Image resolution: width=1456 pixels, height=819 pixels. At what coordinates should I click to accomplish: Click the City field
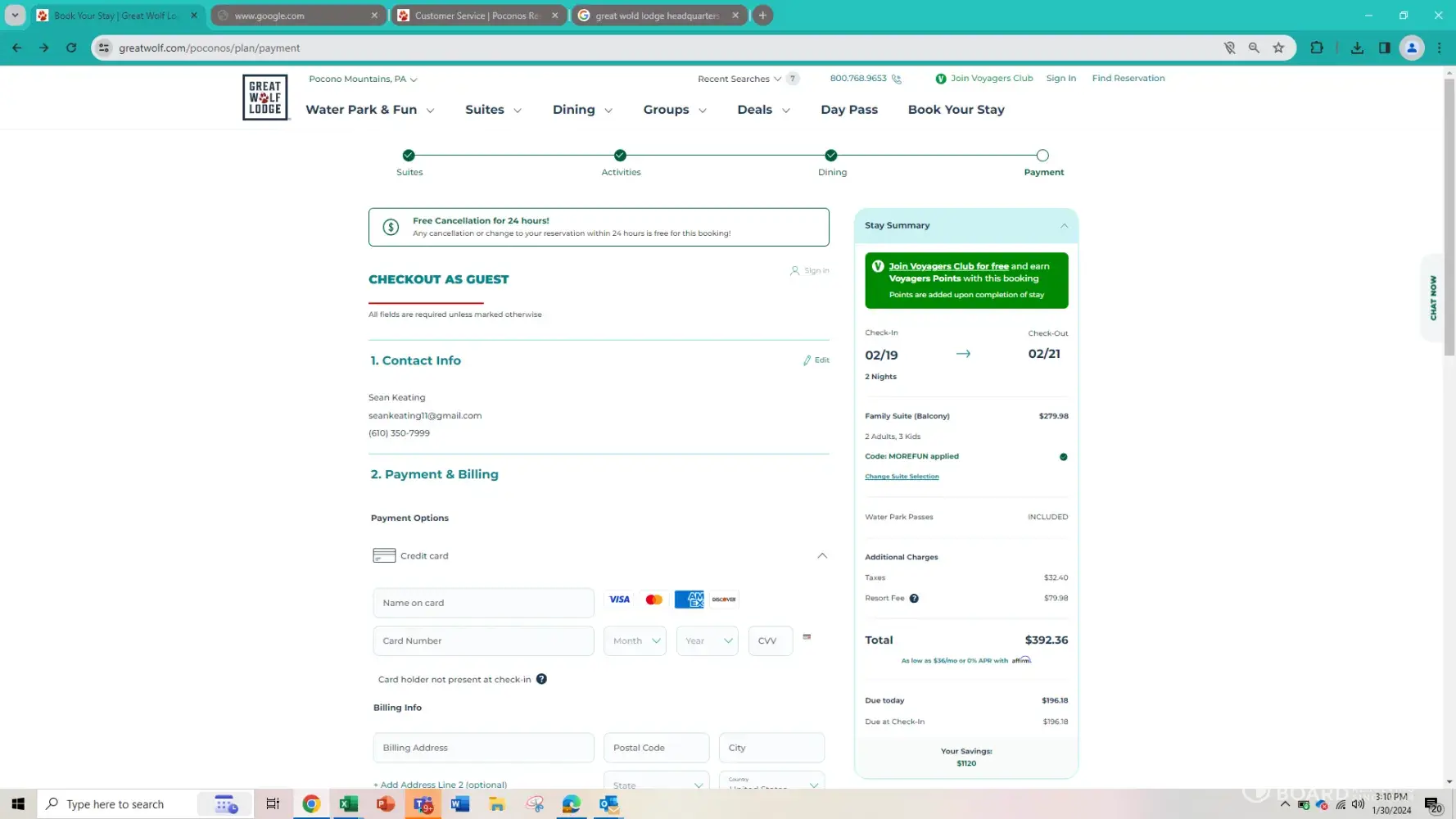point(771,748)
